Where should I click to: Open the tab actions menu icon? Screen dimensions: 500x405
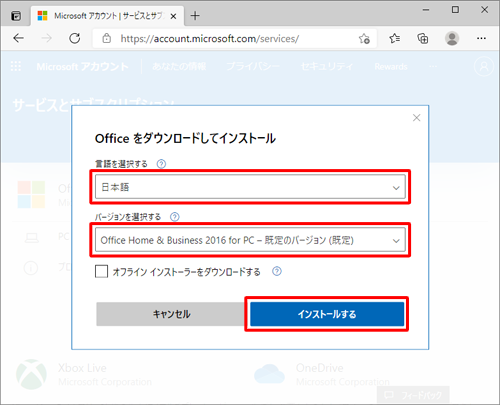pos(16,16)
